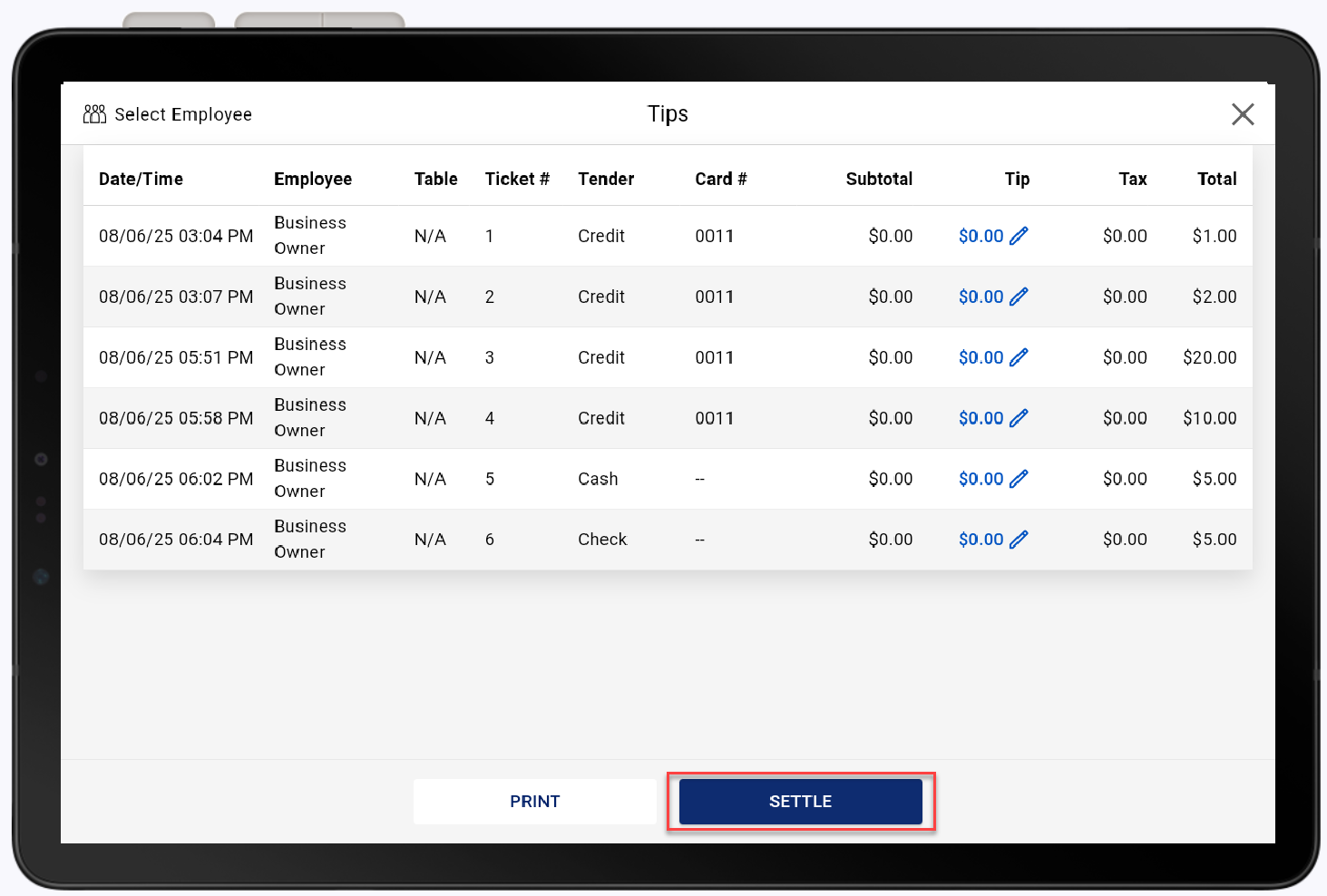Select the 08/06/25 05:58 PM date cell

coord(176,418)
